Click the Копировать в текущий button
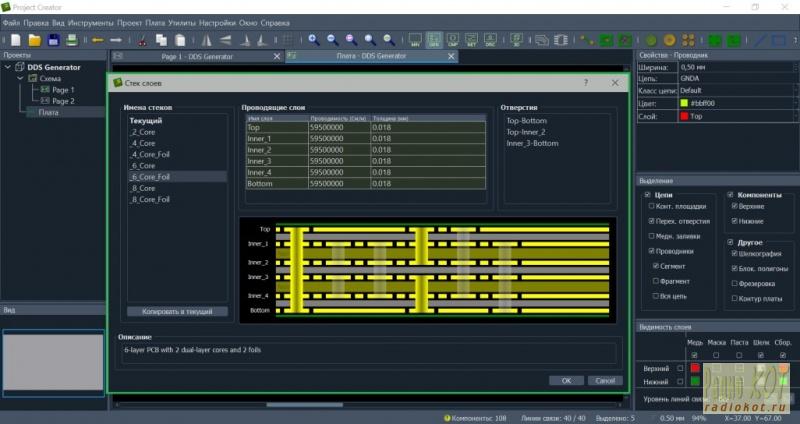This screenshot has width=800, height=424. (x=177, y=312)
